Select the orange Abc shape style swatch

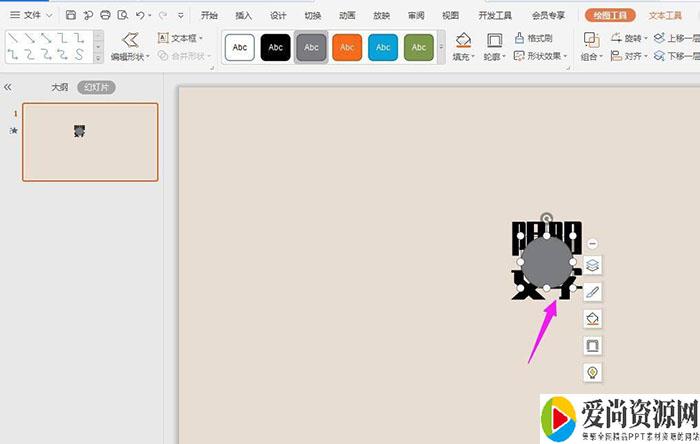click(346, 47)
